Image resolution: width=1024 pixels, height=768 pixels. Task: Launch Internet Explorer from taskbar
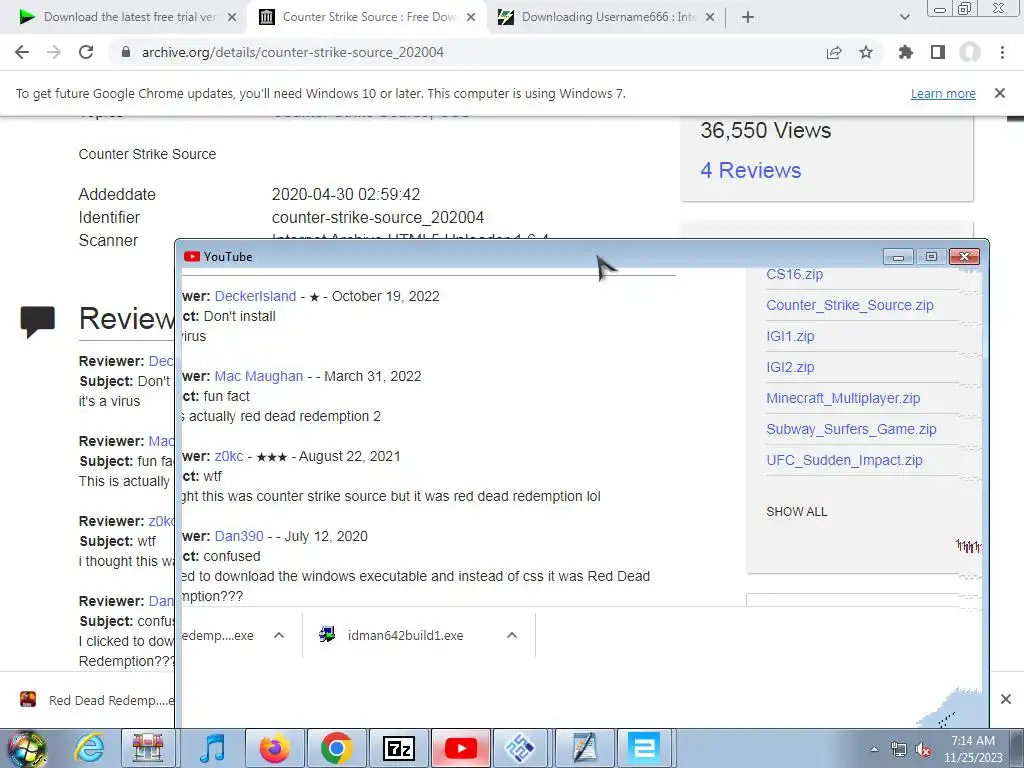coord(88,748)
